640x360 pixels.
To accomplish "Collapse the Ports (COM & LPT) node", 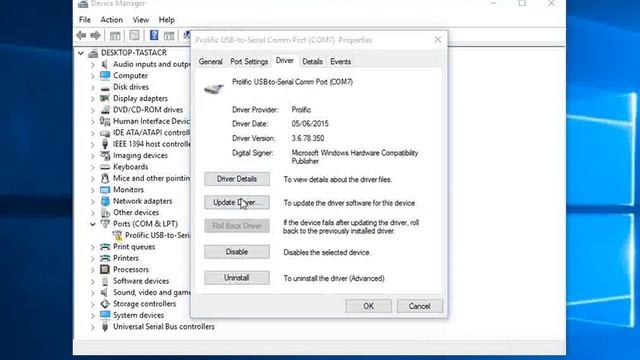I will click(93, 224).
